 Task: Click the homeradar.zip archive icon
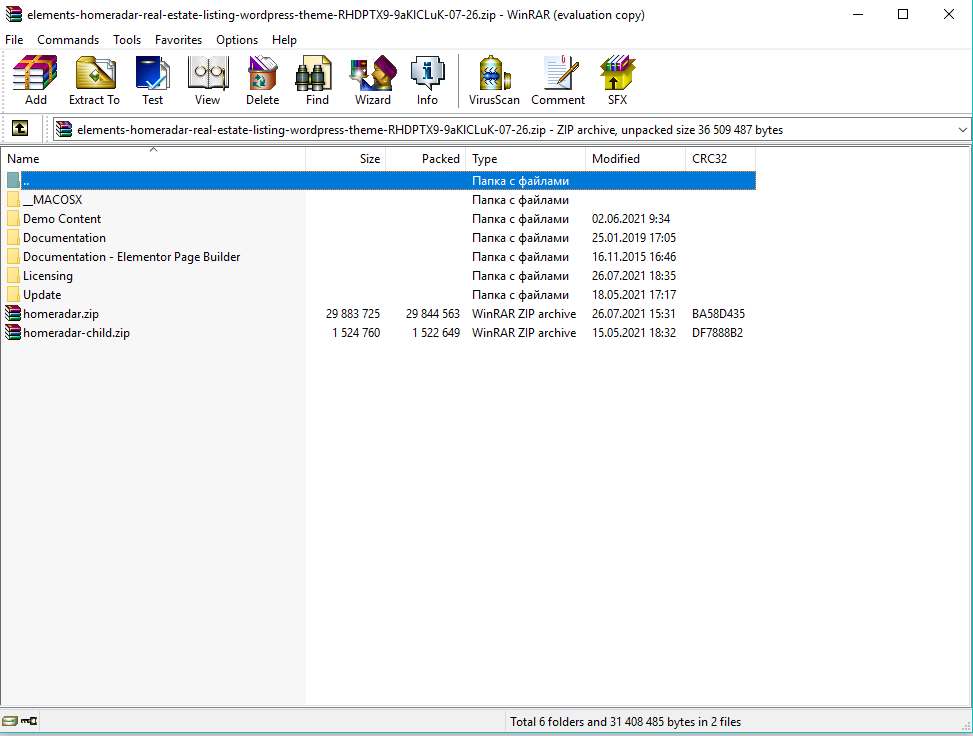click(13, 313)
